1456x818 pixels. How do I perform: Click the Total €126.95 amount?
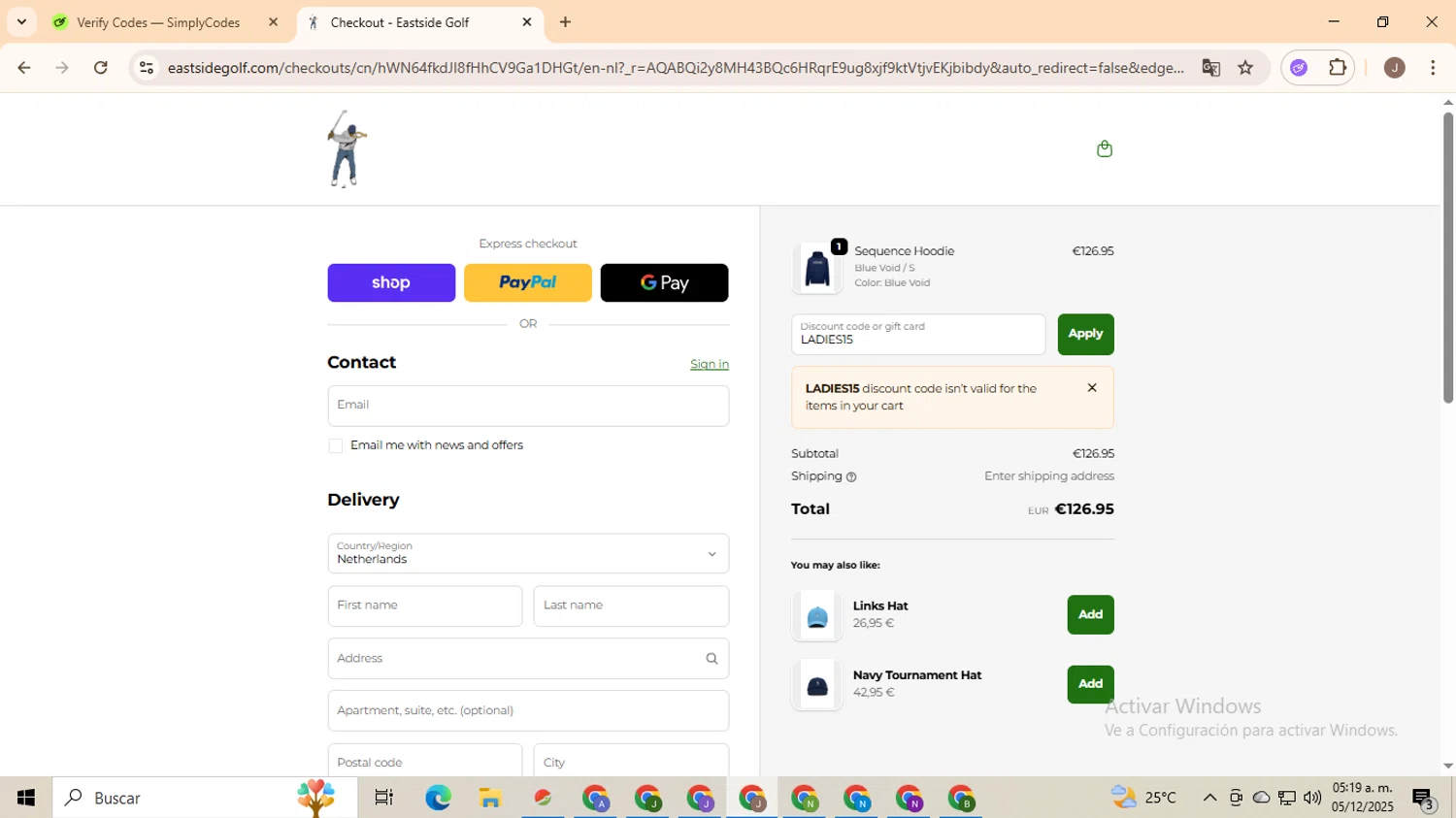1084,509
